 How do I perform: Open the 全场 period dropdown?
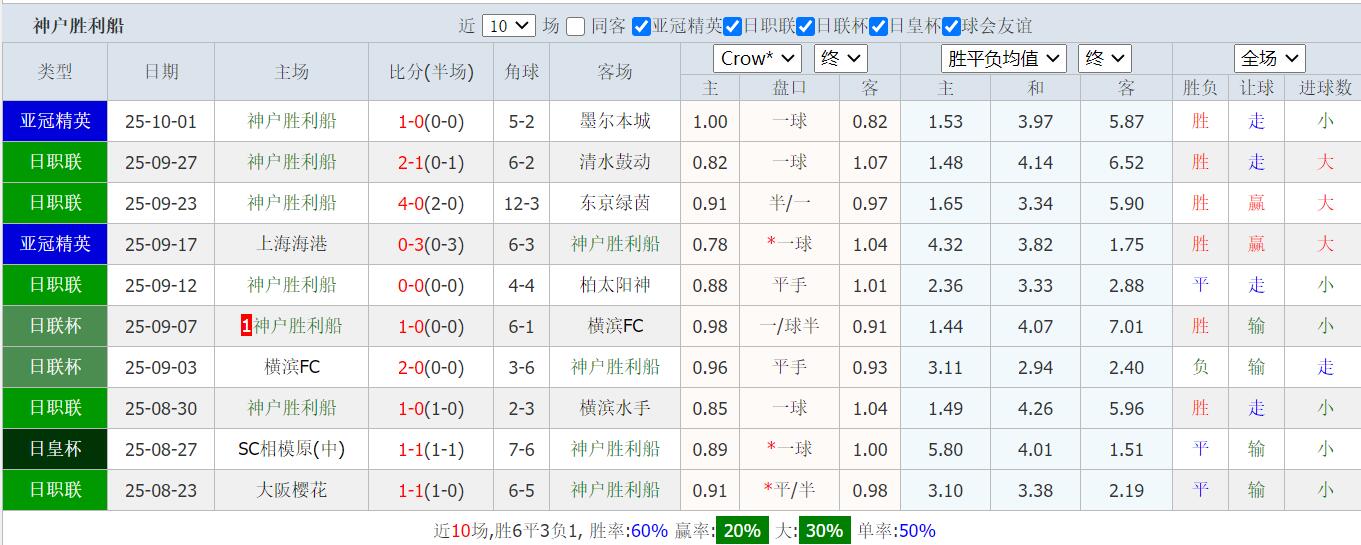pyautogui.click(x=1269, y=59)
